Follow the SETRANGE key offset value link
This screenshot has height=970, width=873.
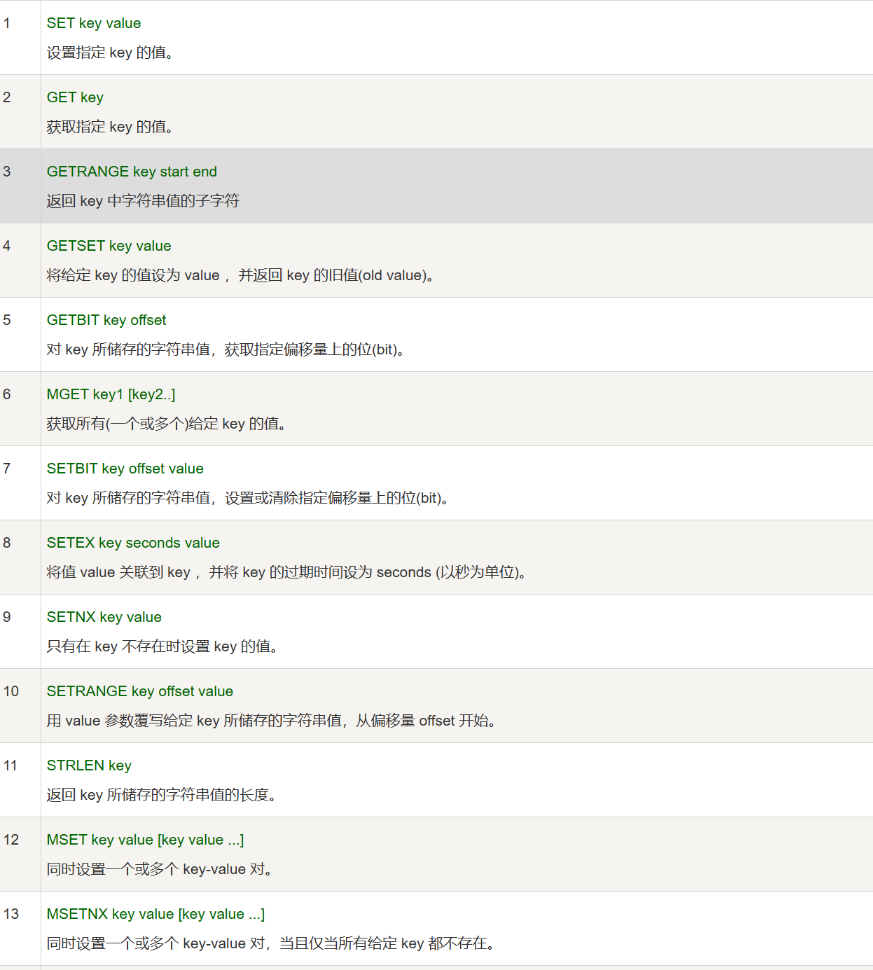point(140,692)
